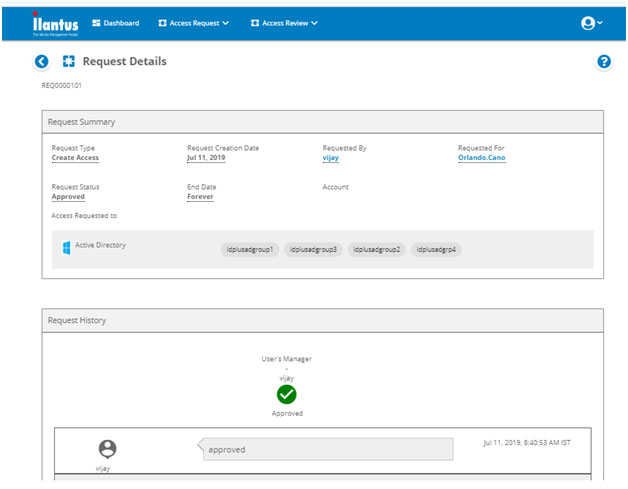Open the Orlando.Cano user link

481,158
